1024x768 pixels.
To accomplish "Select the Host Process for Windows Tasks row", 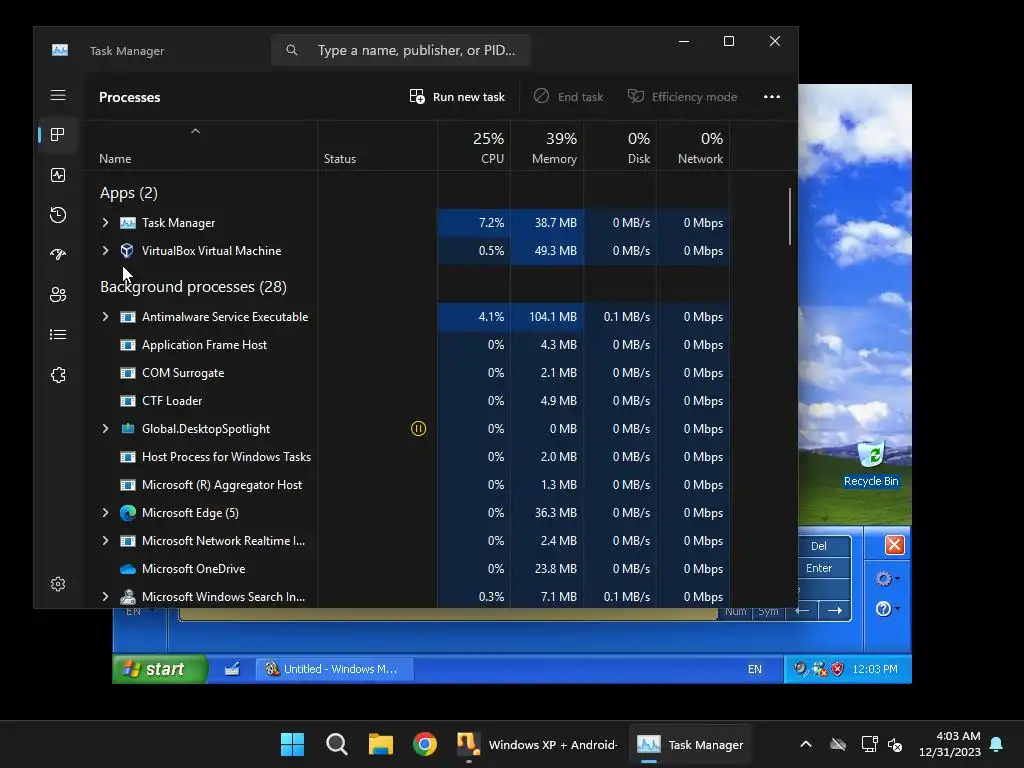I will (408, 456).
